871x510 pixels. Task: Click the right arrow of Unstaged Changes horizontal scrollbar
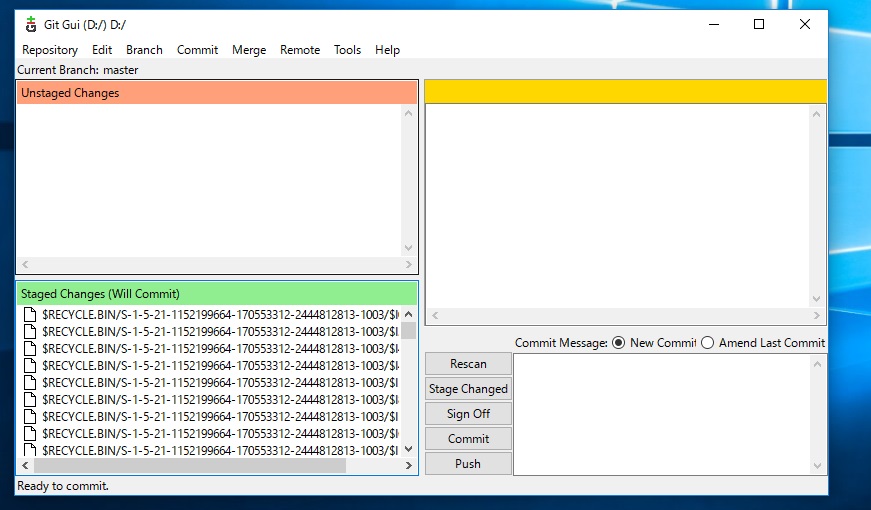pyautogui.click(x=409, y=264)
